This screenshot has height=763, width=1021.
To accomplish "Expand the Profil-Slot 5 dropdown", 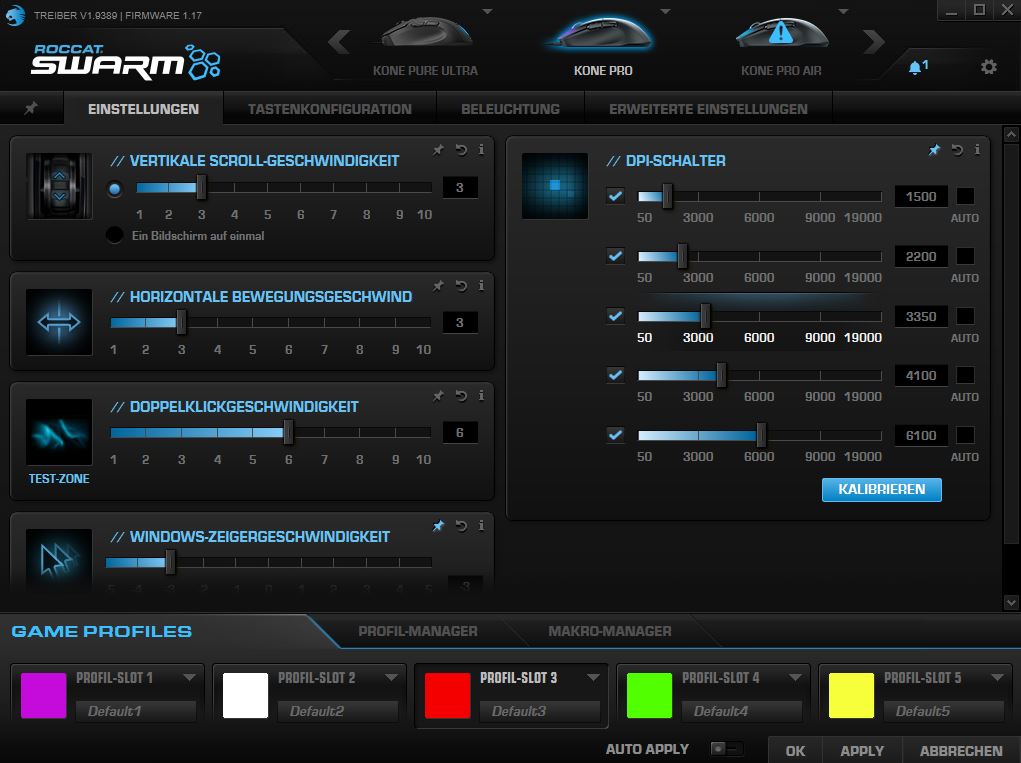I will (x=997, y=678).
